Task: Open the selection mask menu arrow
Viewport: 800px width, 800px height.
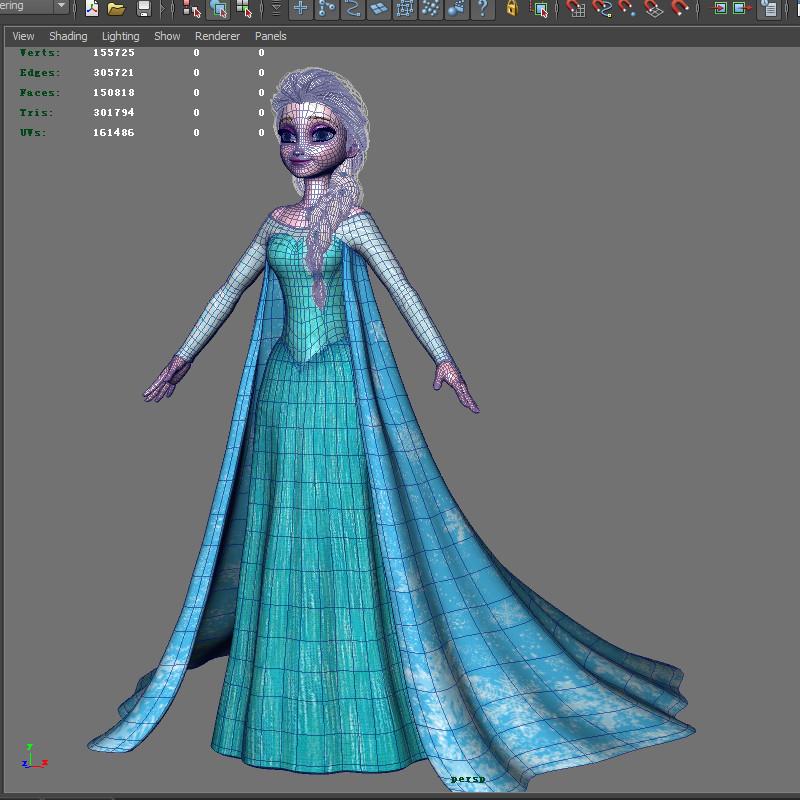Action: pos(277,9)
